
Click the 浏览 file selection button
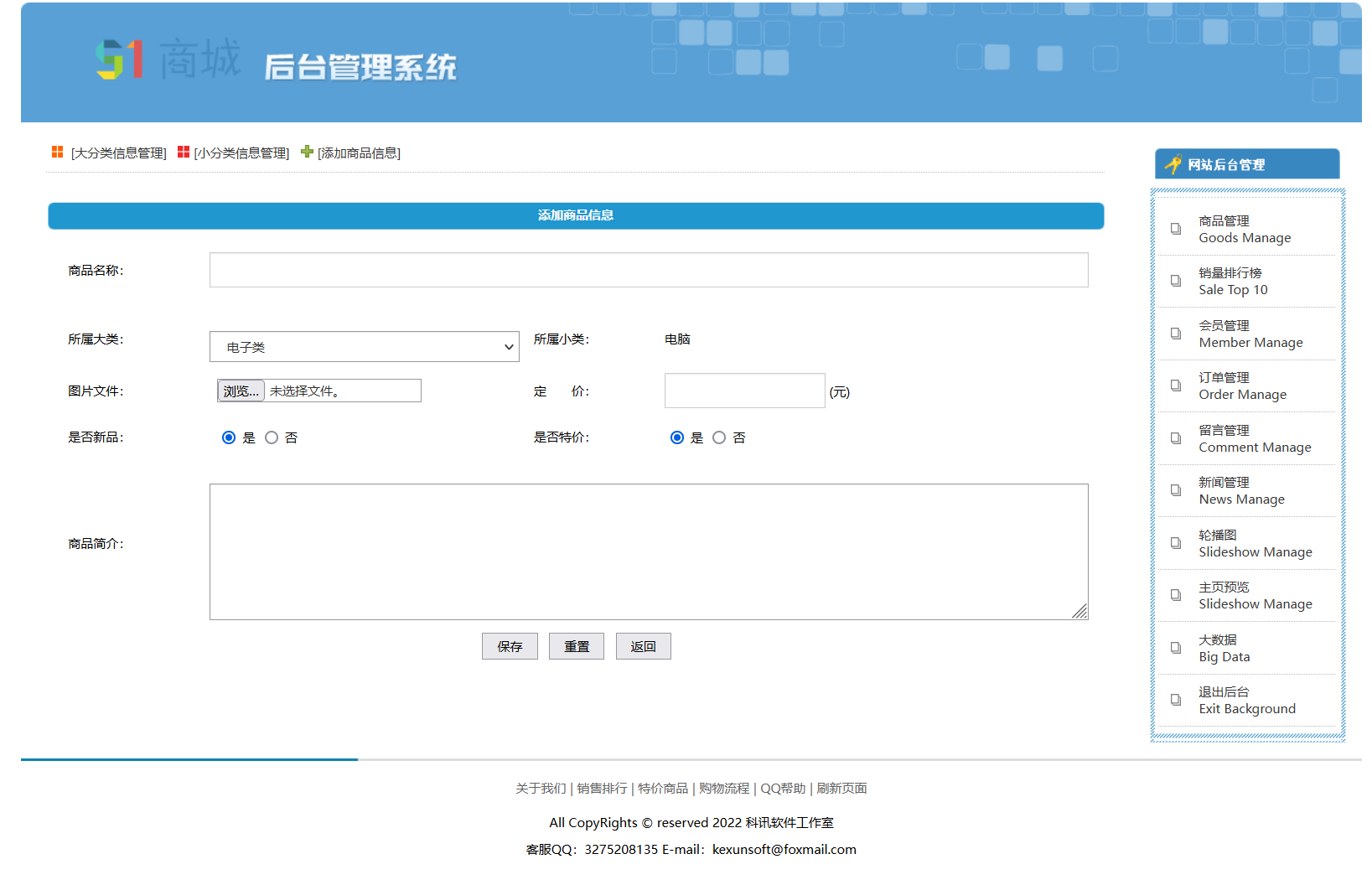[241, 391]
